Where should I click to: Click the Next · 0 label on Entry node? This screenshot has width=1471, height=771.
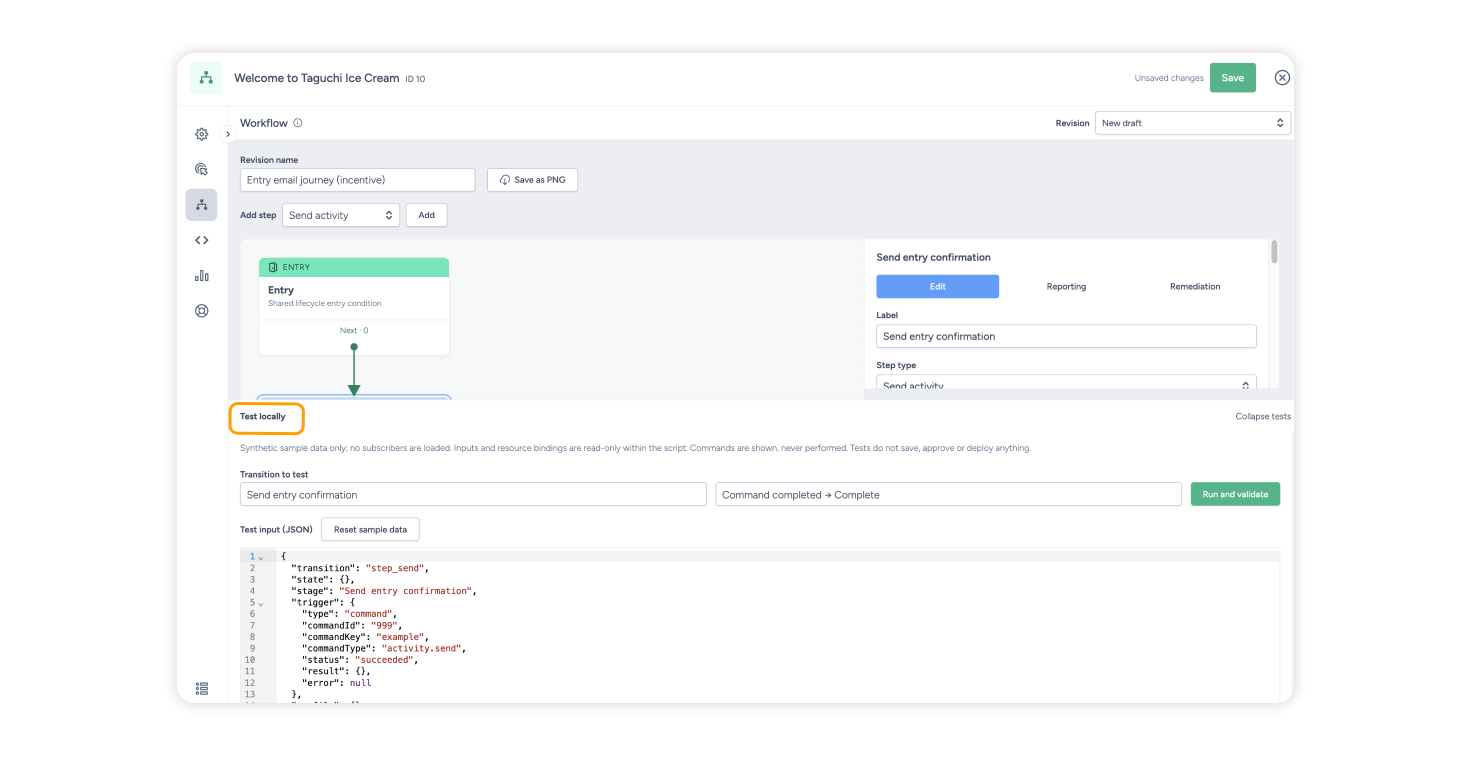point(354,330)
